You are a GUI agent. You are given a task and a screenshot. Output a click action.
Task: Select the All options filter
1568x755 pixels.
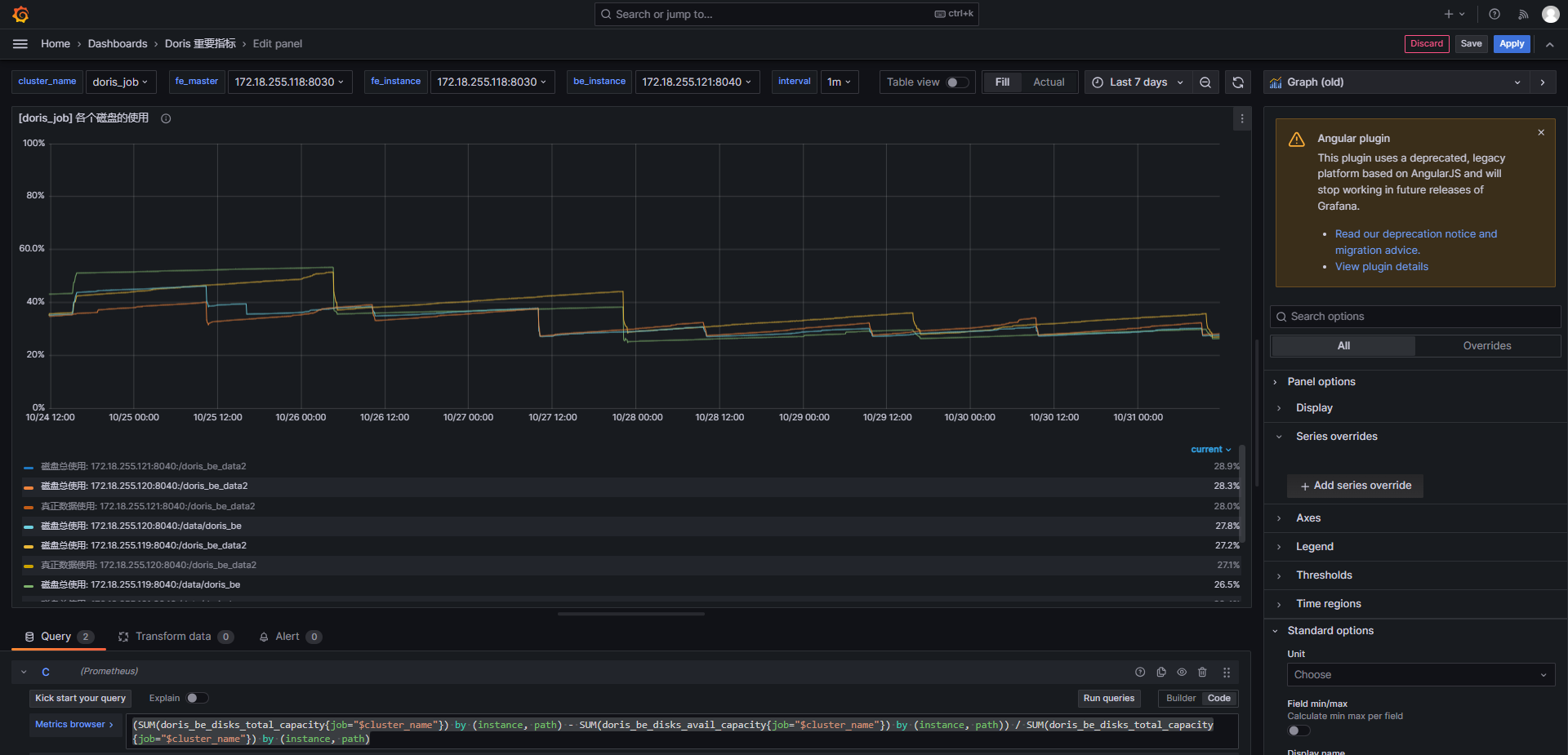1343,346
